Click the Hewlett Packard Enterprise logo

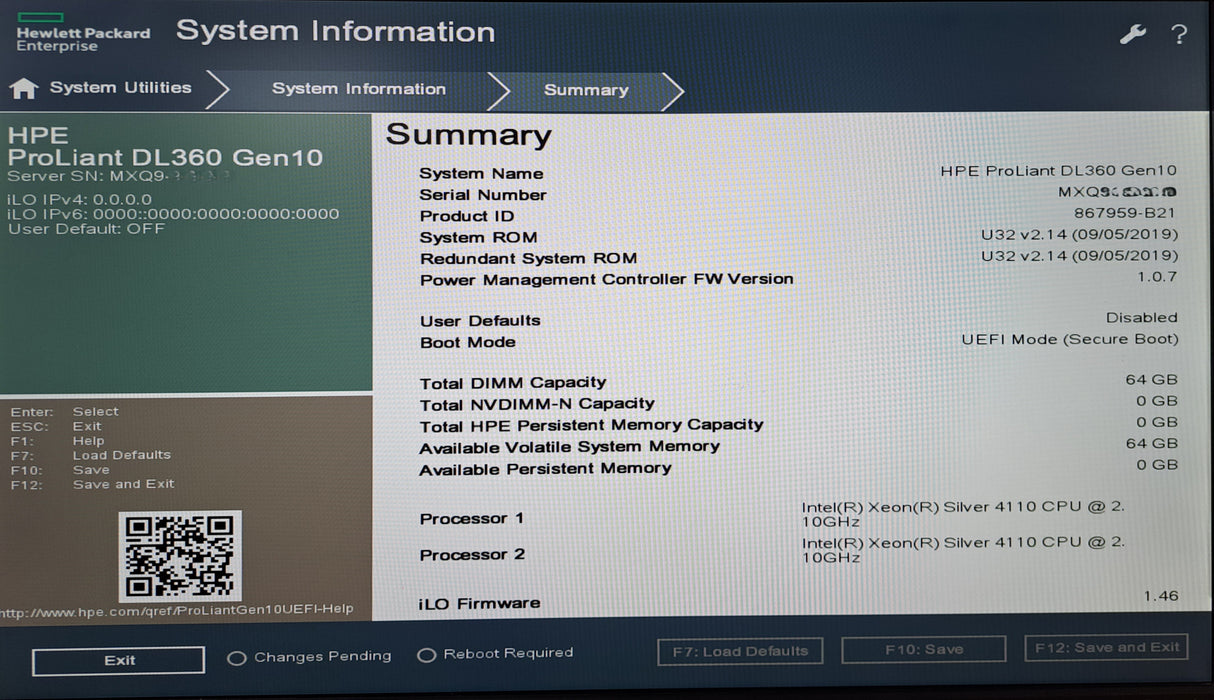coord(83,32)
